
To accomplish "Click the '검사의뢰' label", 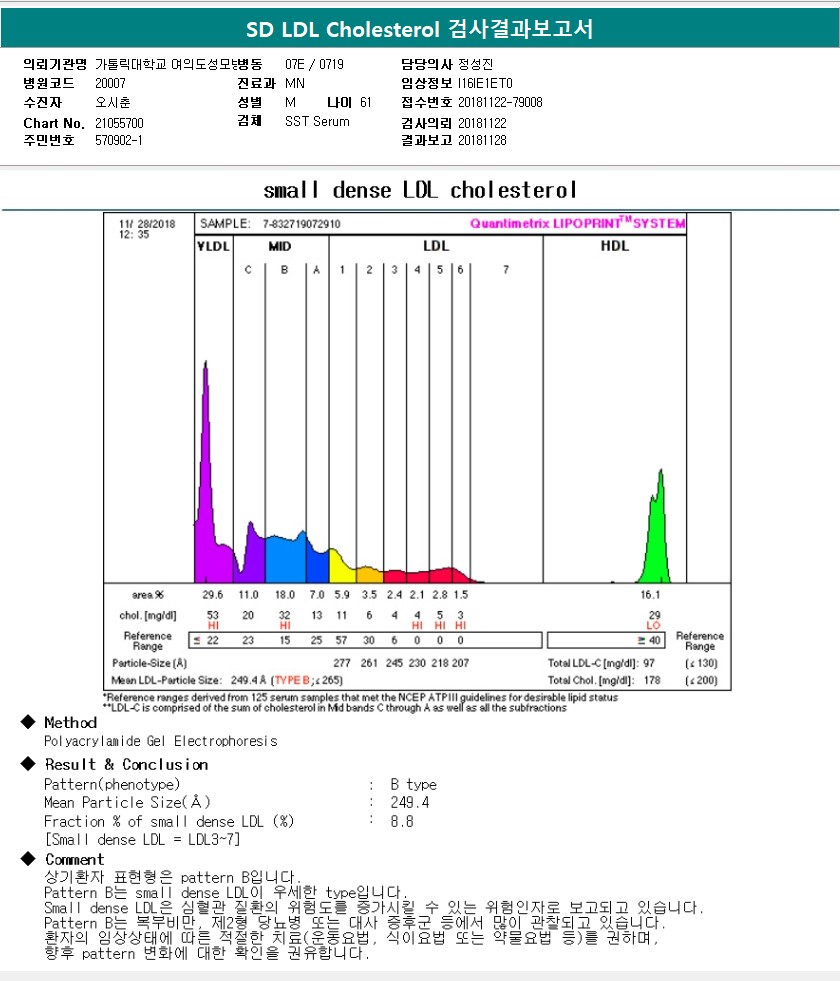I will tap(426, 123).
